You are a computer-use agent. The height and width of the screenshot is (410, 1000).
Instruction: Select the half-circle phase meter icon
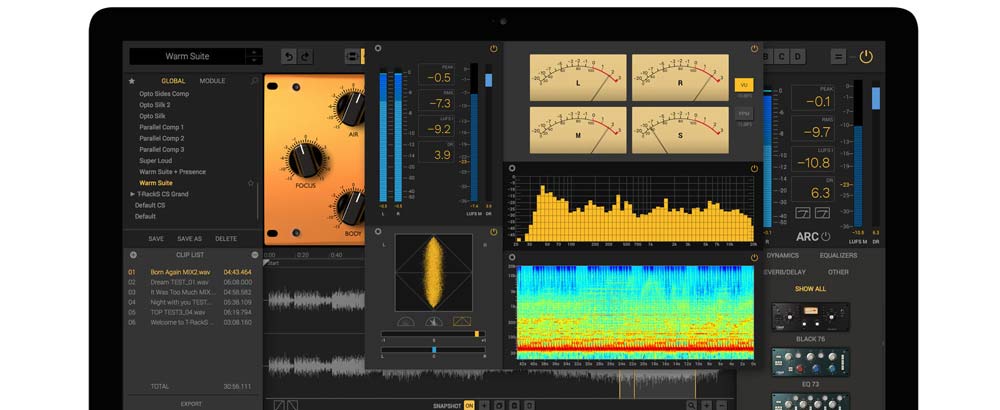pyautogui.click(x=406, y=322)
